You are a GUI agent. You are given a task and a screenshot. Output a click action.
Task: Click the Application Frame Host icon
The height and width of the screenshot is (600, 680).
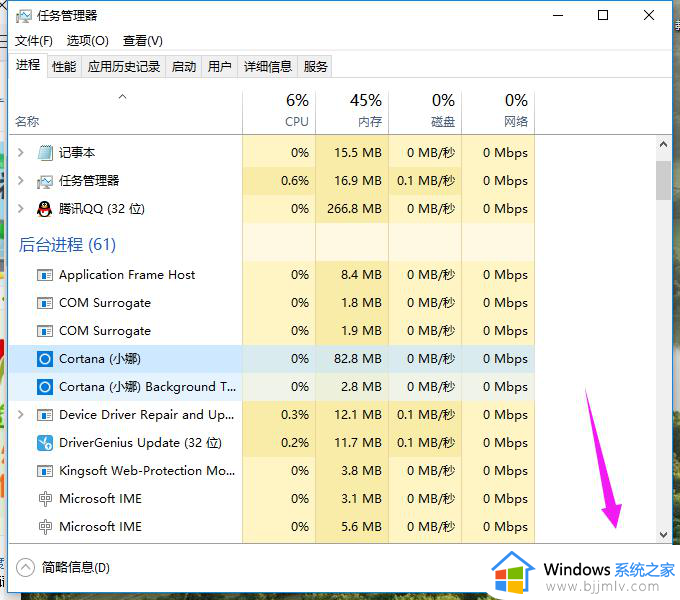click(45, 275)
